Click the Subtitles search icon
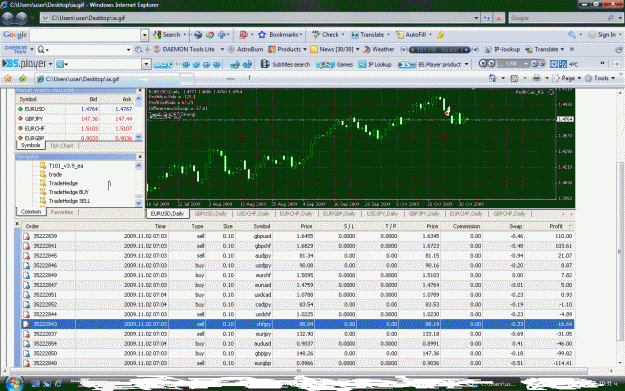This screenshot has width=625, height=391. pos(265,64)
